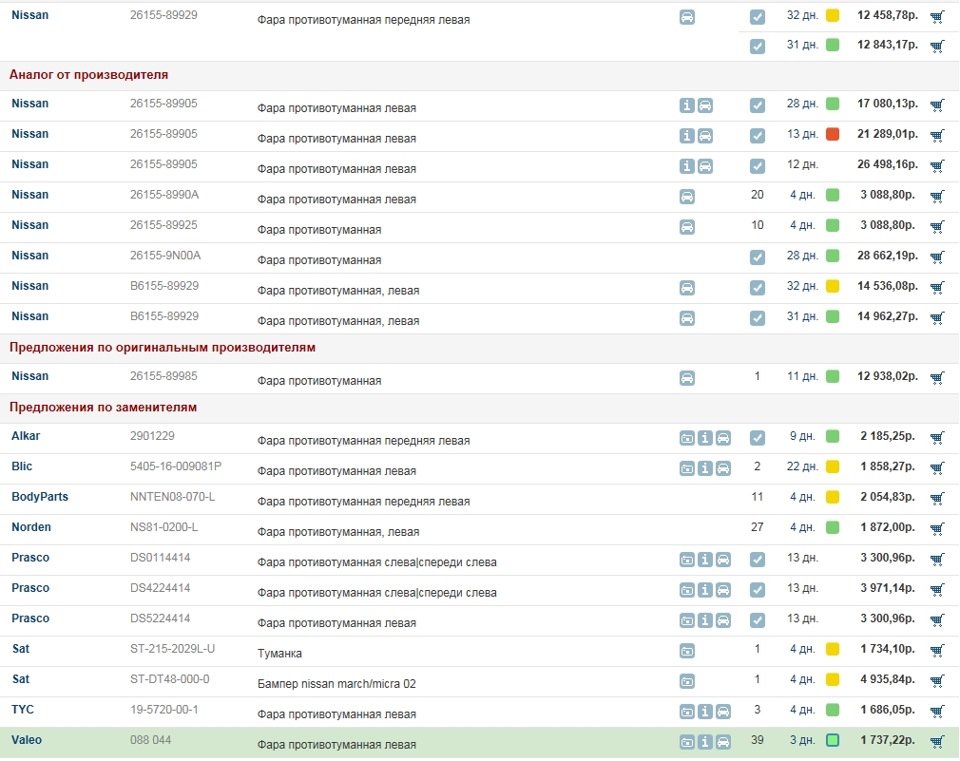Image resolution: width=960 pixels, height=761 pixels.
Task: Add Nissan 26155-89985 to the cart
Action: click(937, 378)
